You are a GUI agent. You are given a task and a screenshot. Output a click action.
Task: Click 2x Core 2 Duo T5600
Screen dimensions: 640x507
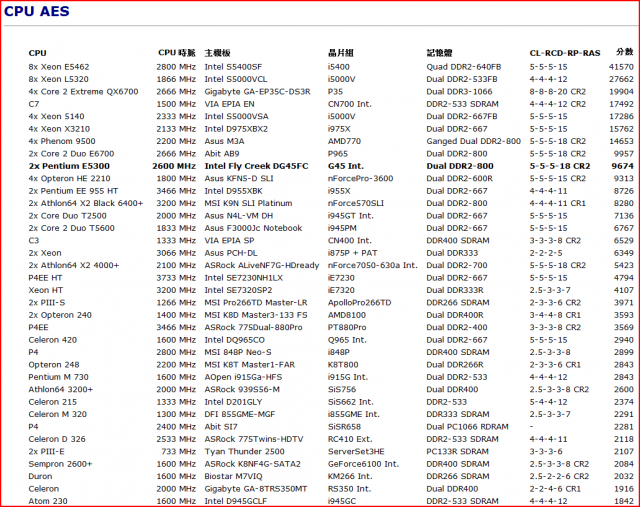point(71,228)
